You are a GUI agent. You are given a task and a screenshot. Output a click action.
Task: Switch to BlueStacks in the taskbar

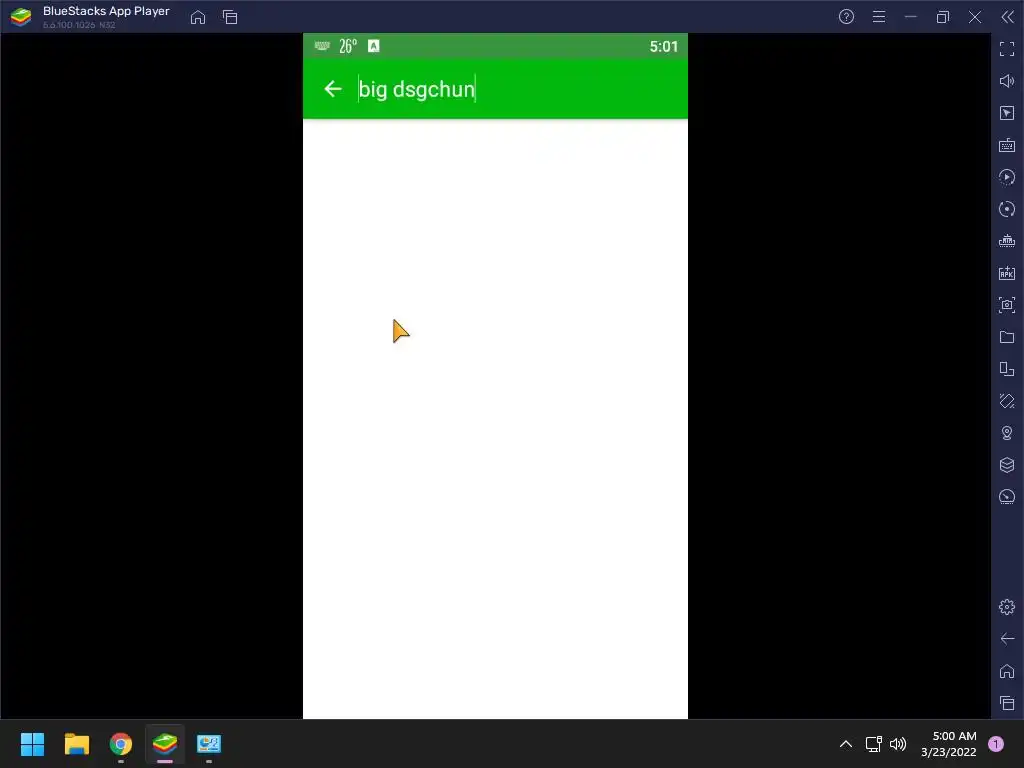click(165, 744)
